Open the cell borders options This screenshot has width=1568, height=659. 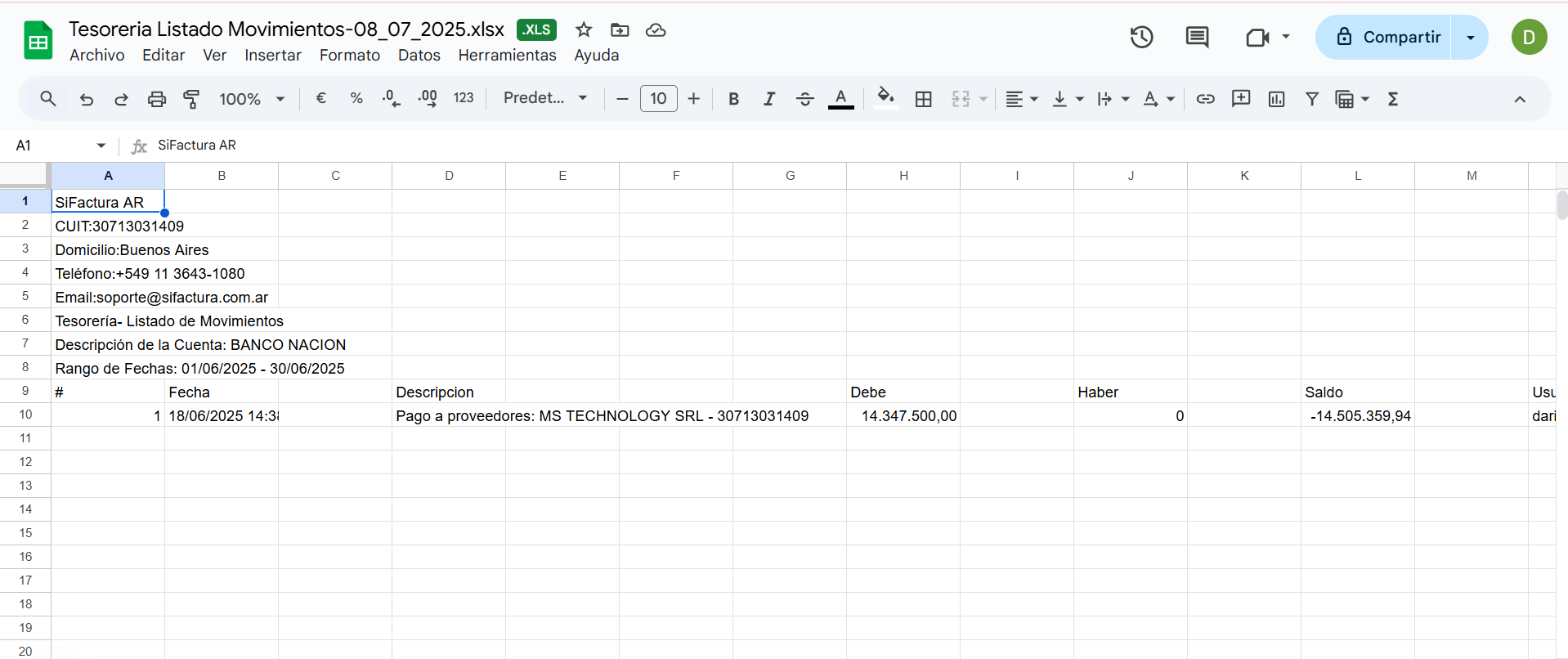(x=924, y=99)
